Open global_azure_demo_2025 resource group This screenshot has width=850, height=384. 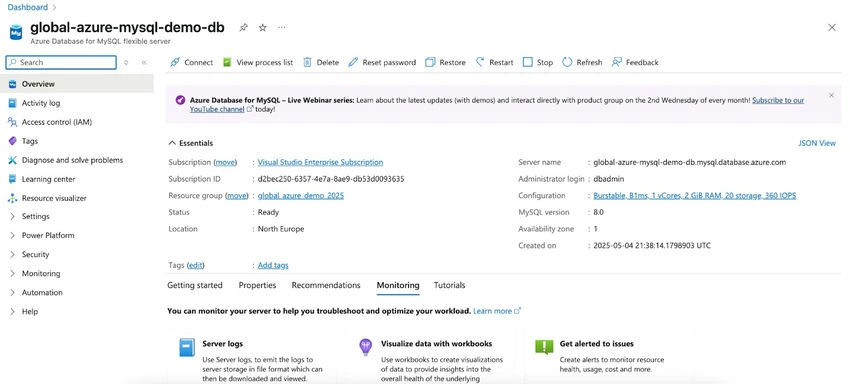(x=301, y=195)
